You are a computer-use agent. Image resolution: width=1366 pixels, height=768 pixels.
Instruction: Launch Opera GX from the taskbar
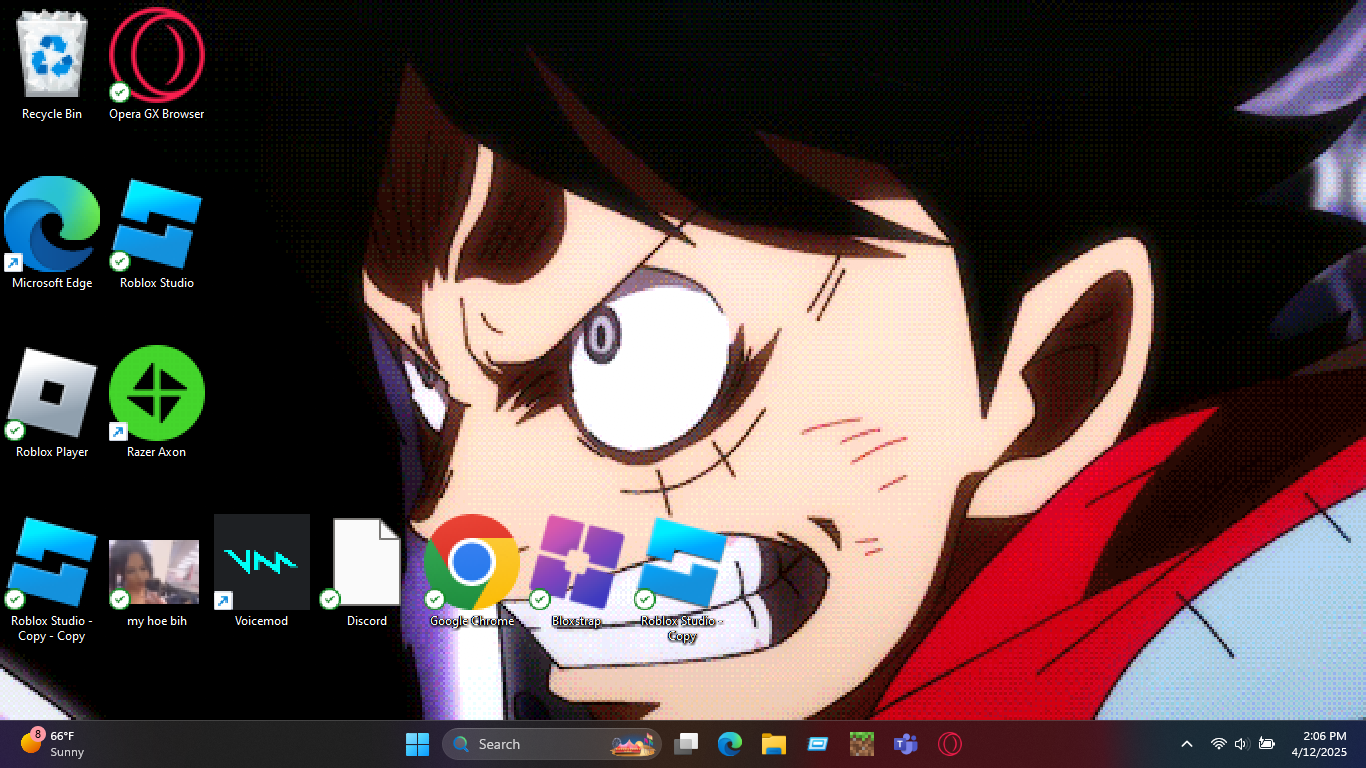(x=950, y=744)
